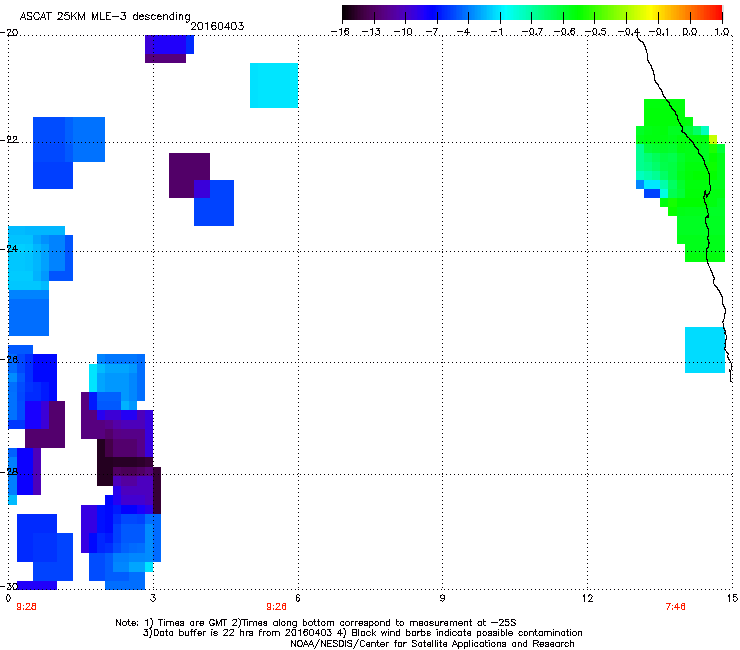Pick the black end of the color bar
This screenshot has height=650, width=740.
[348, 13]
